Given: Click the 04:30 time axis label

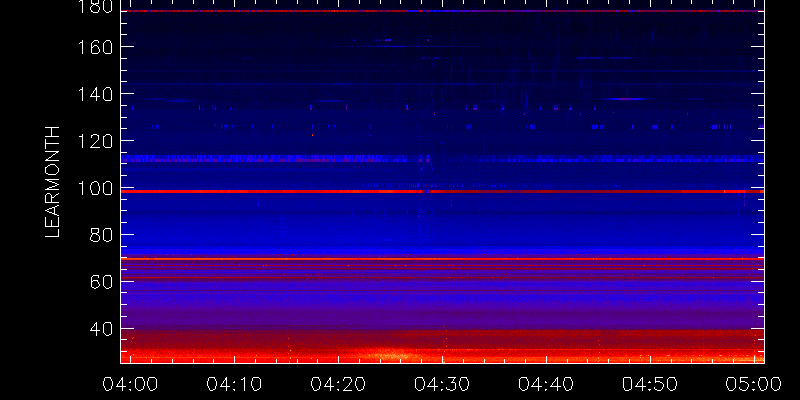Looking at the screenshot, I should click(442, 384).
